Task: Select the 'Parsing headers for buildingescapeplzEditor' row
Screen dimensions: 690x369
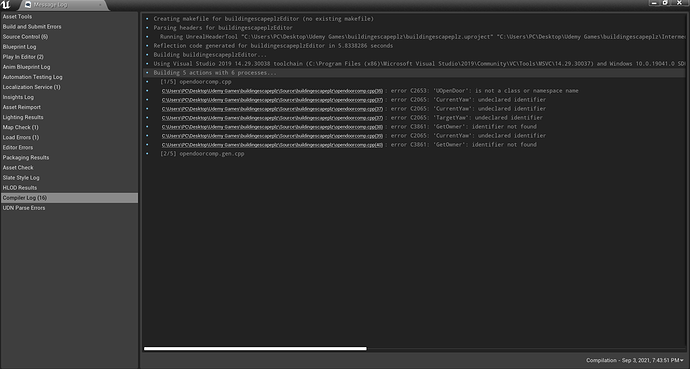Action: point(414,28)
